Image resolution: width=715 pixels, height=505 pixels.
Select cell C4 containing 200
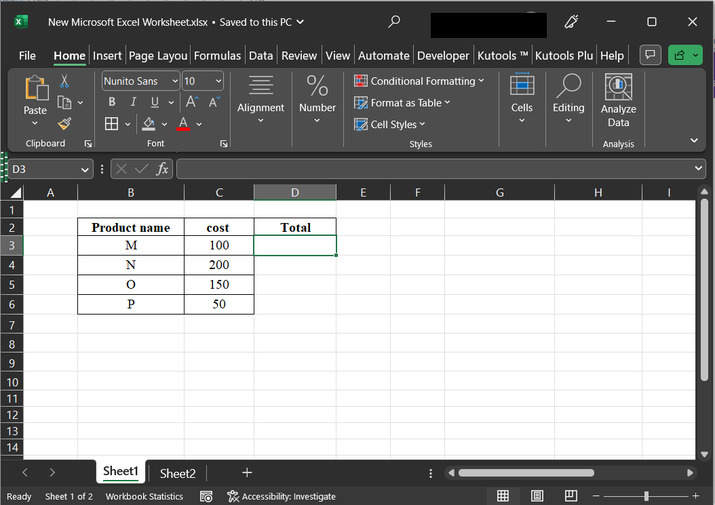click(218, 265)
